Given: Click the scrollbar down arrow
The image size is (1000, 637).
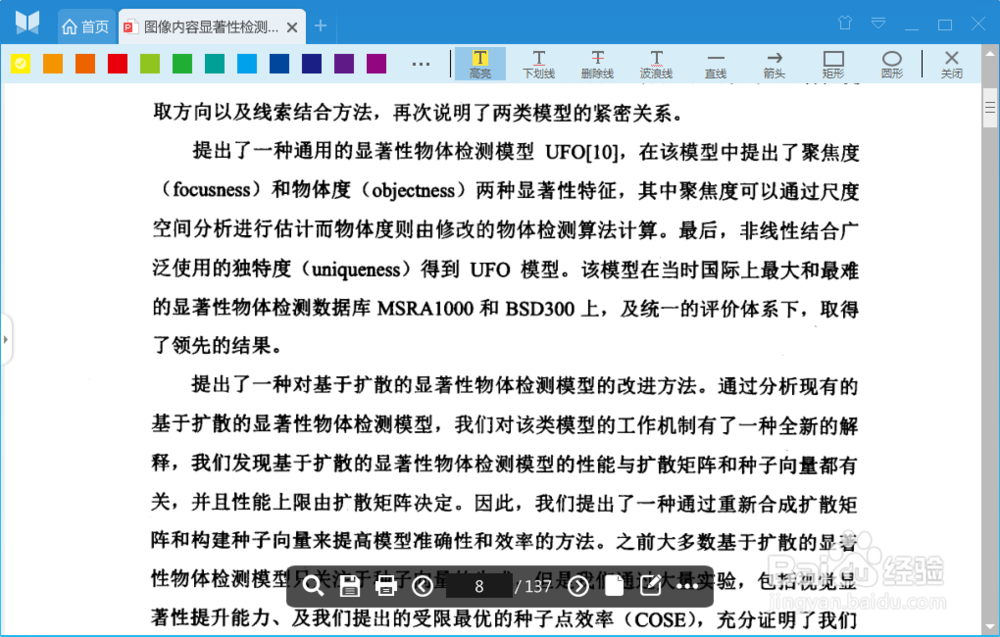Looking at the screenshot, I should click(990, 627).
